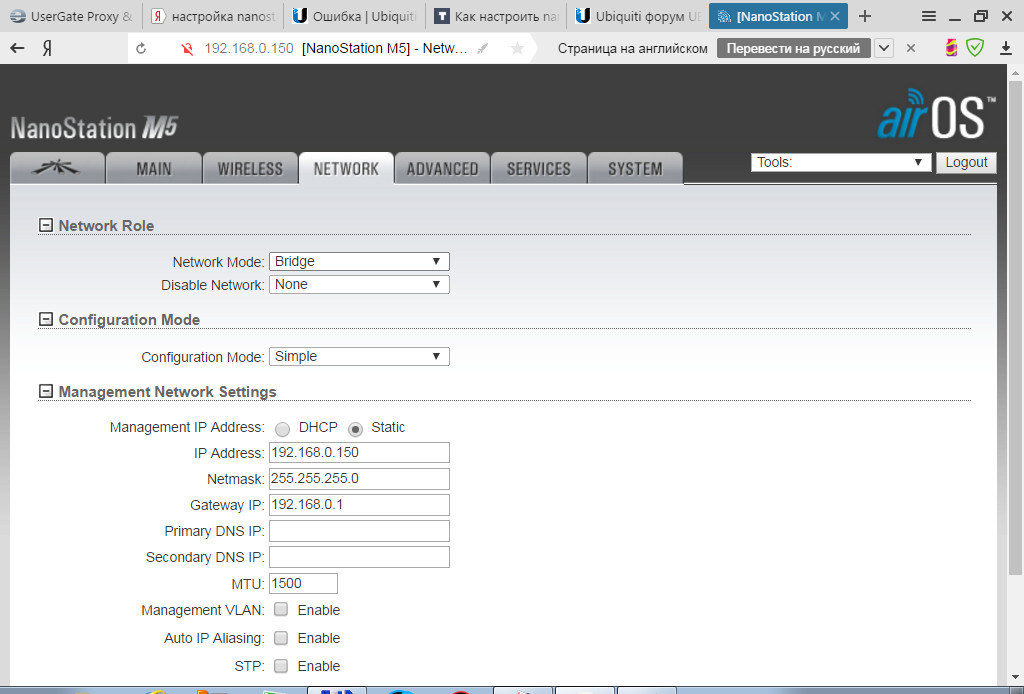
Task: Go back with the browser back arrow
Action: pos(17,48)
